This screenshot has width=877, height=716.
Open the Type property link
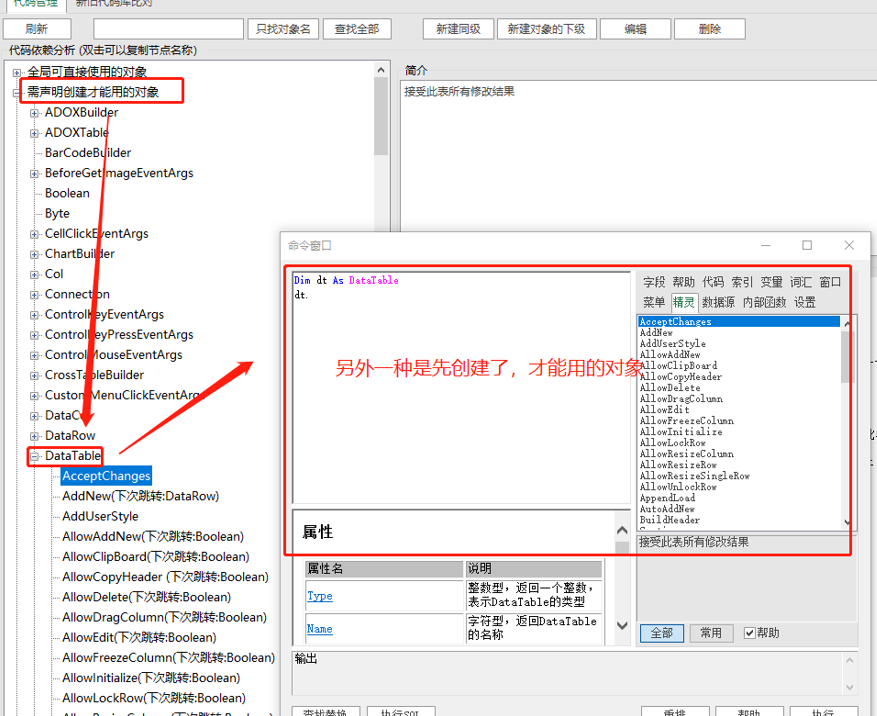(320, 596)
